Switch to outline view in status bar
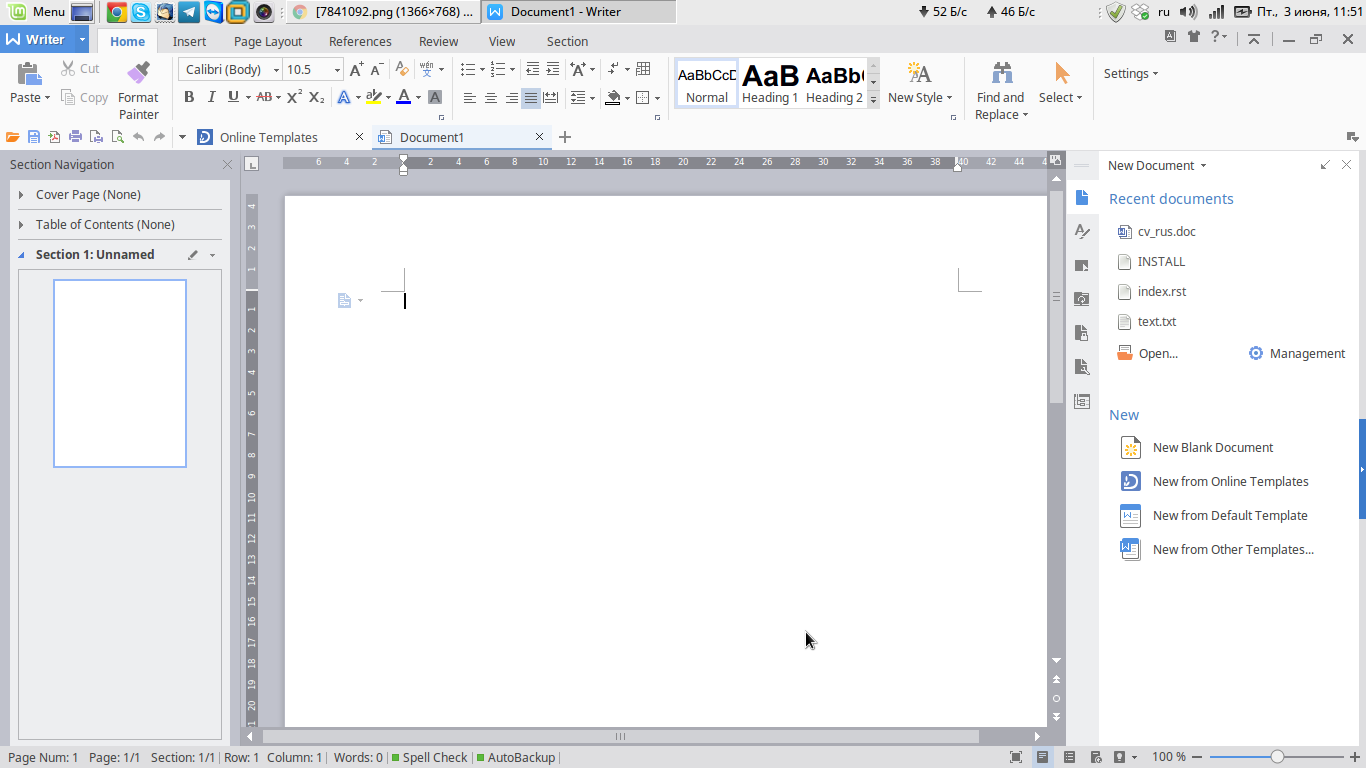The image size is (1366, 768). (1069, 757)
